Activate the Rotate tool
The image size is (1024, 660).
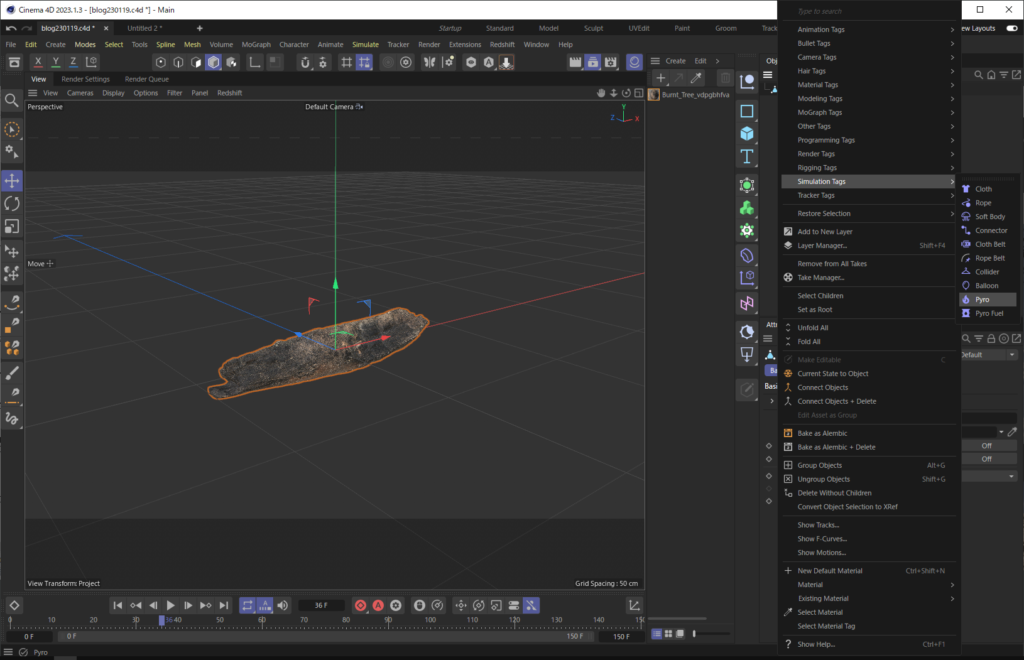[x=12, y=202]
